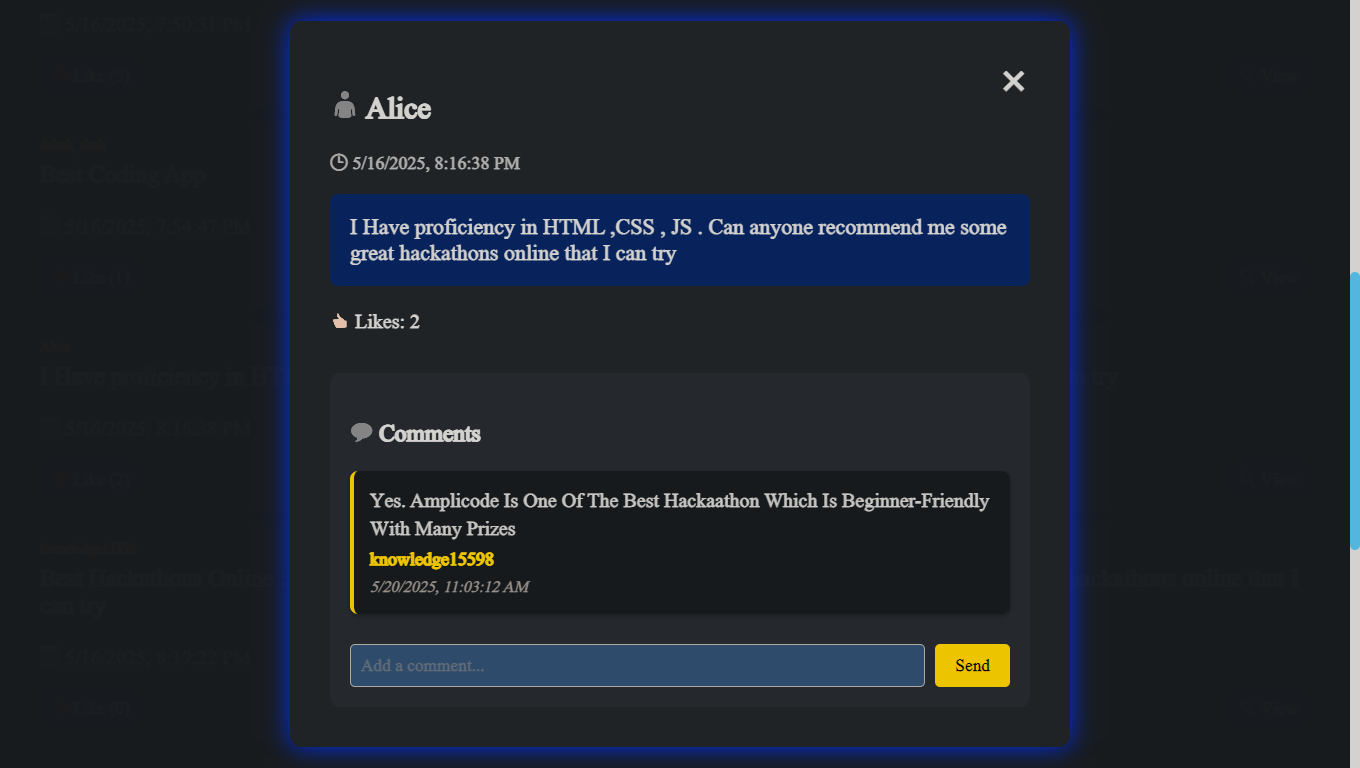Click the user avatar icon beside Alice

point(344,105)
